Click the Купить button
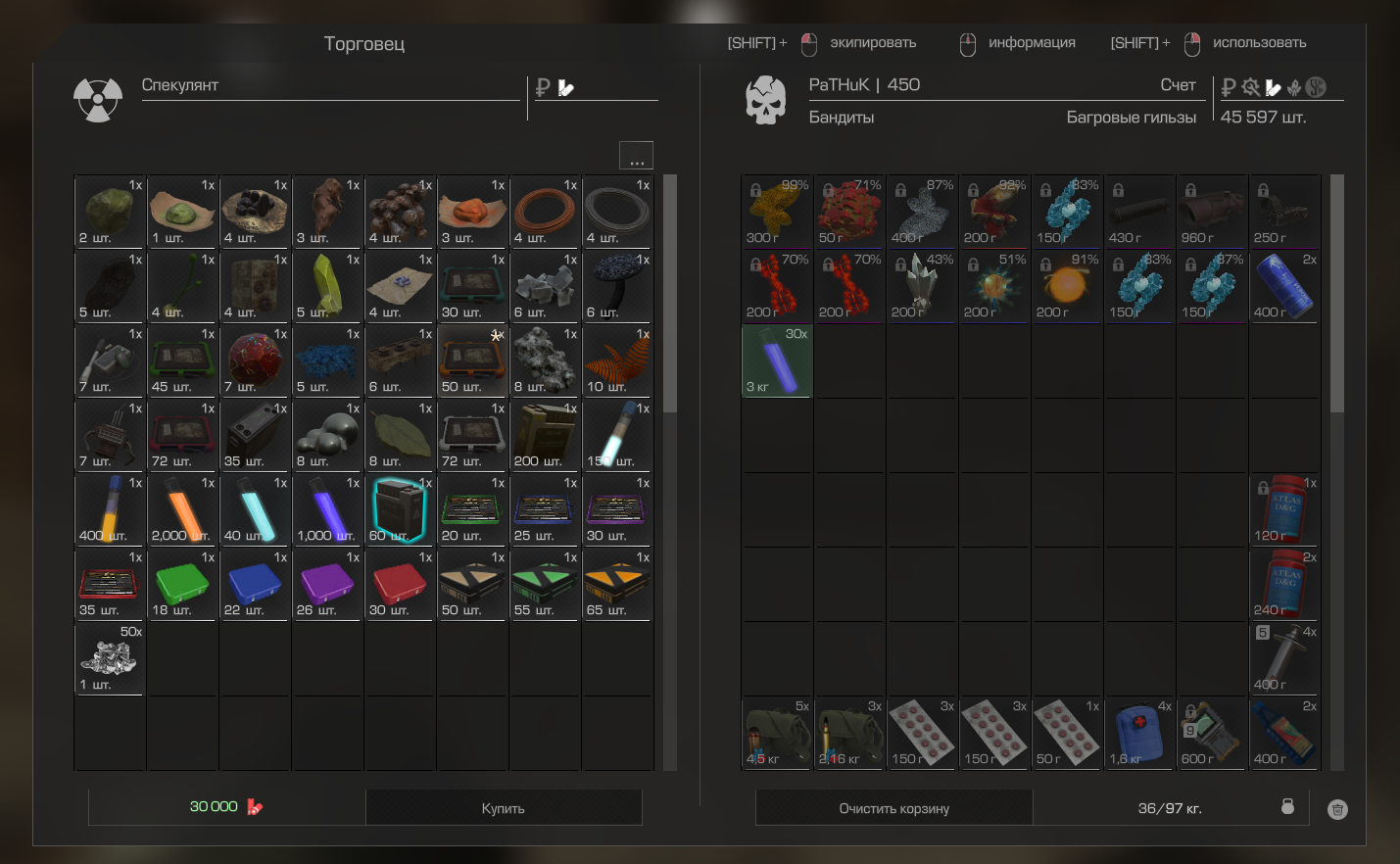The width and height of the screenshot is (1400, 864). pos(504,808)
